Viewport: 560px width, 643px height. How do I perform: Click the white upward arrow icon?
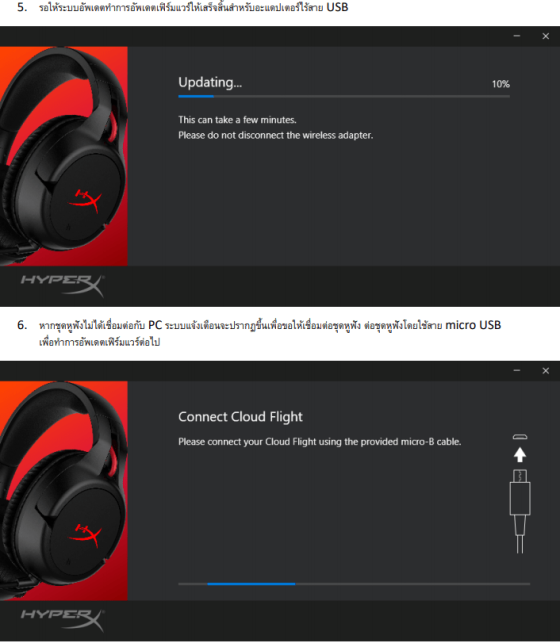[520, 455]
